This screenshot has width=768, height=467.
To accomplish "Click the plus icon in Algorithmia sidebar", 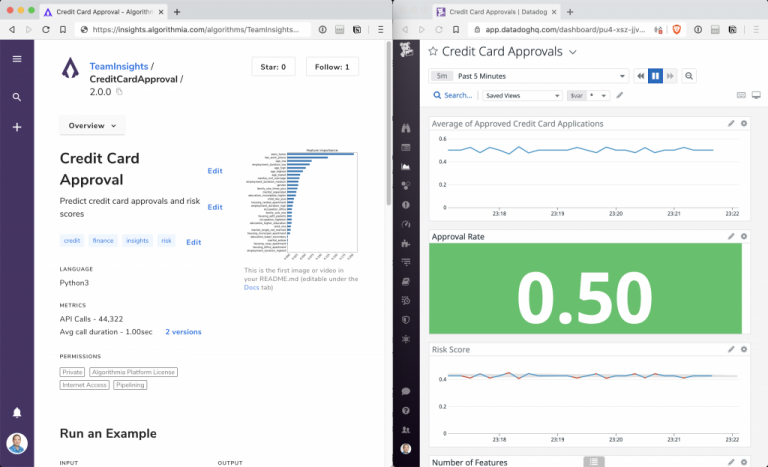I will pos(17,128).
